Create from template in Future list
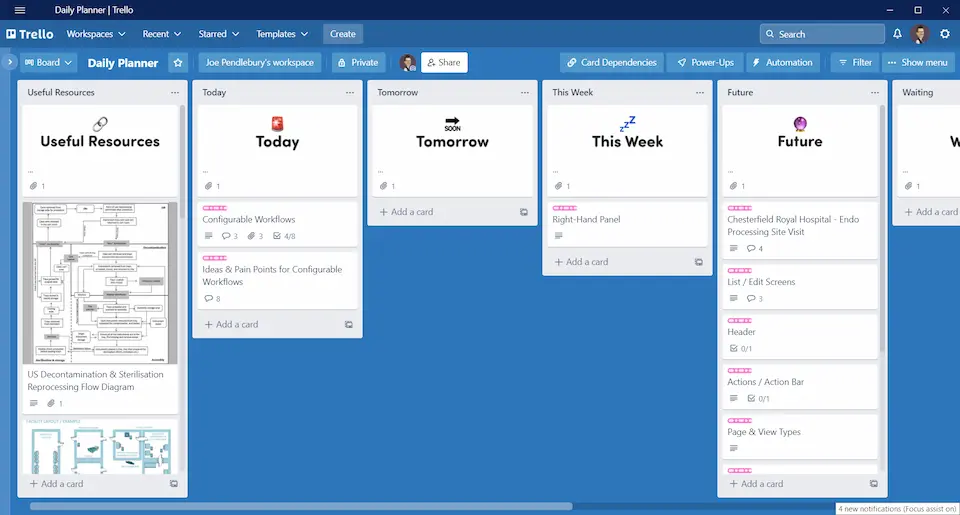This screenshot has height=515, width=960. pos(874,484)
